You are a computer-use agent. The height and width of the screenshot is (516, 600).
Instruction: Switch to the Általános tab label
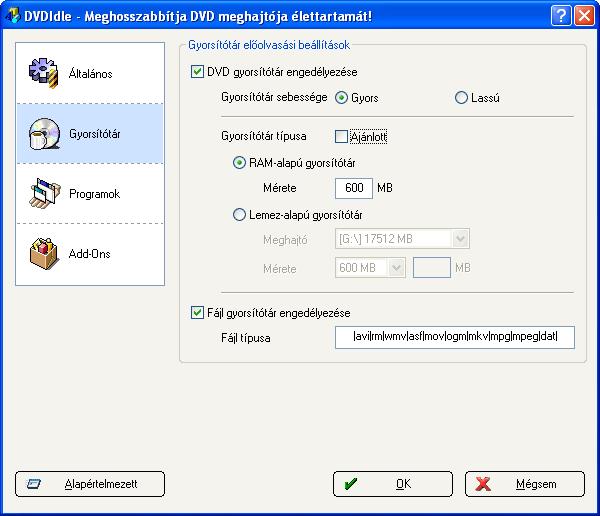click(x=91, y=73)
